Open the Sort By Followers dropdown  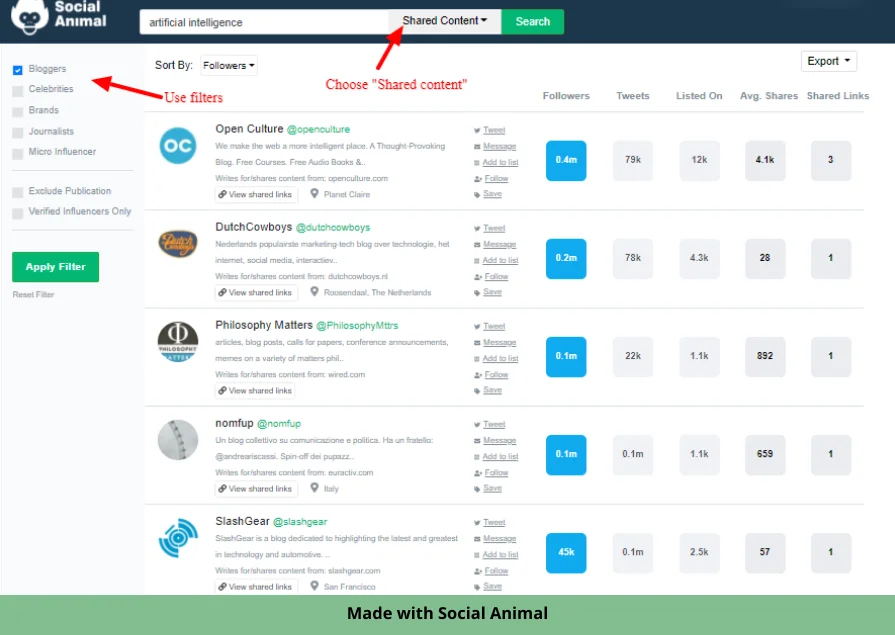pyautogui.click(x=229, y=66)
